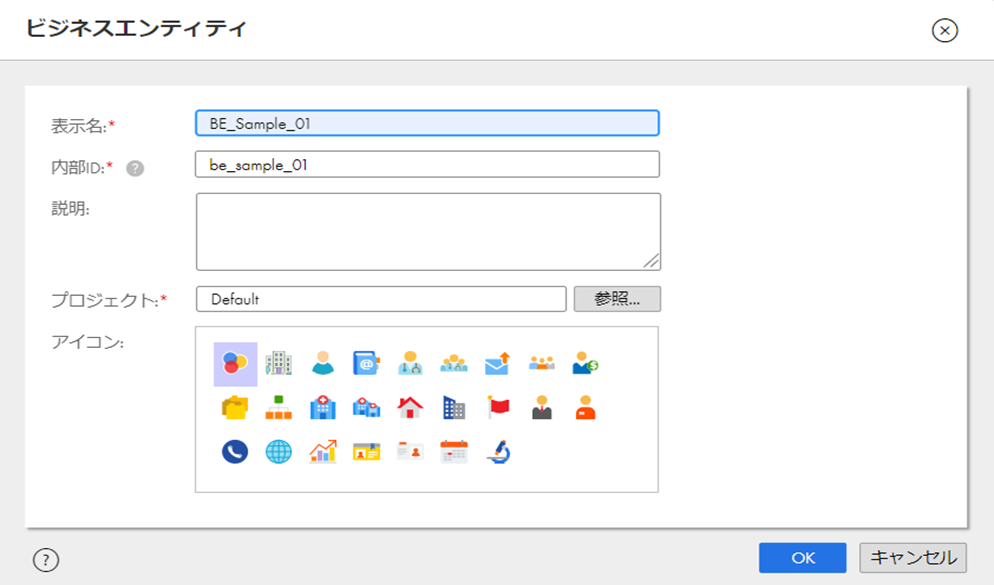The height and width of the screenshot is (585, 994).
Task: Select the dark blue skyscraper icon
Action: pyautogui.click(x=454, y=408)
